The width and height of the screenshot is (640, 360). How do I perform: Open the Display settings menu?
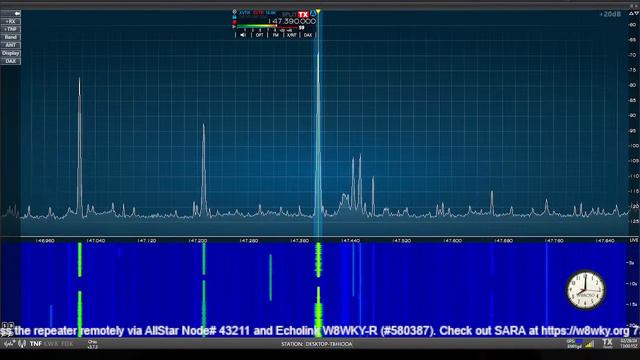tap(11, 53)
